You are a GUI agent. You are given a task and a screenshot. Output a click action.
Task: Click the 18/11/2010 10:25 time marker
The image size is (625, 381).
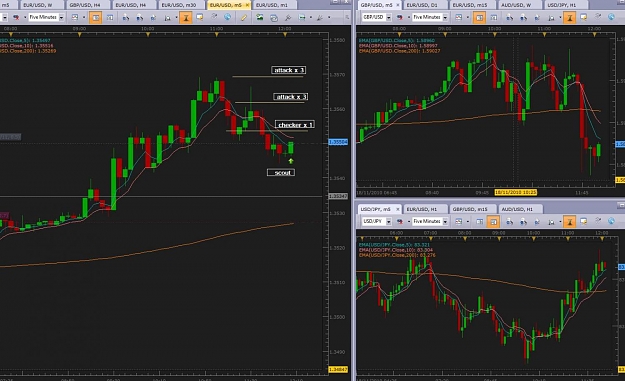coord(516,192)
